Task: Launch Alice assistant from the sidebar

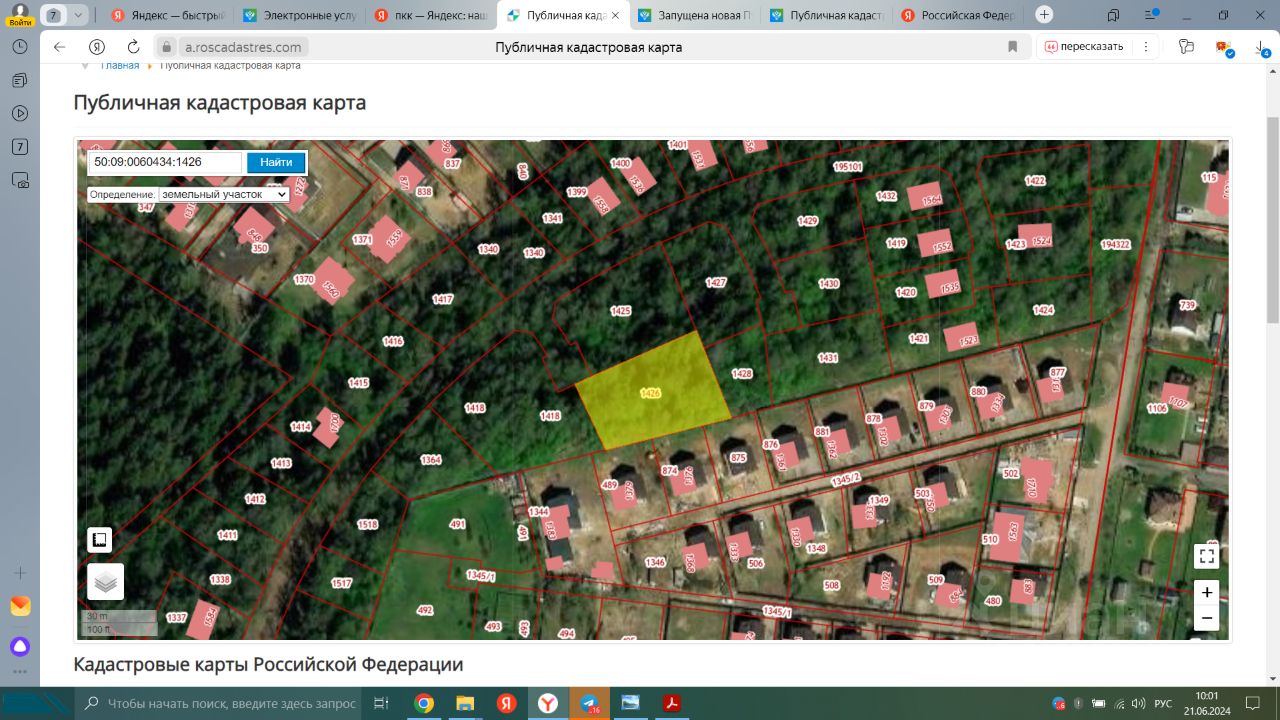Action: pyautogui.click(x=20, y=646)
